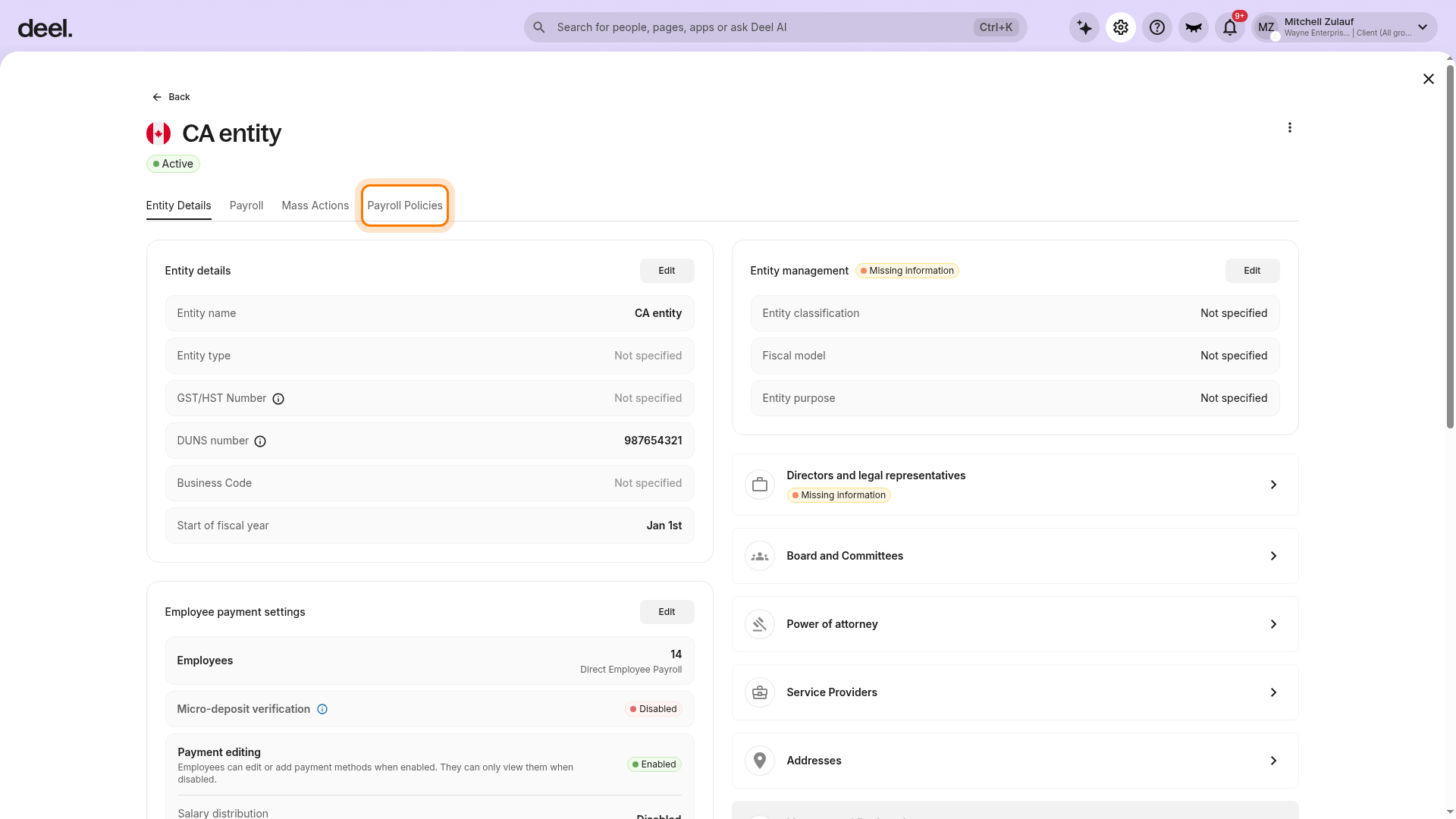Click Missing information badge under Directors
The width and height of the screenshot is (1456, 819).
(839, 495)
